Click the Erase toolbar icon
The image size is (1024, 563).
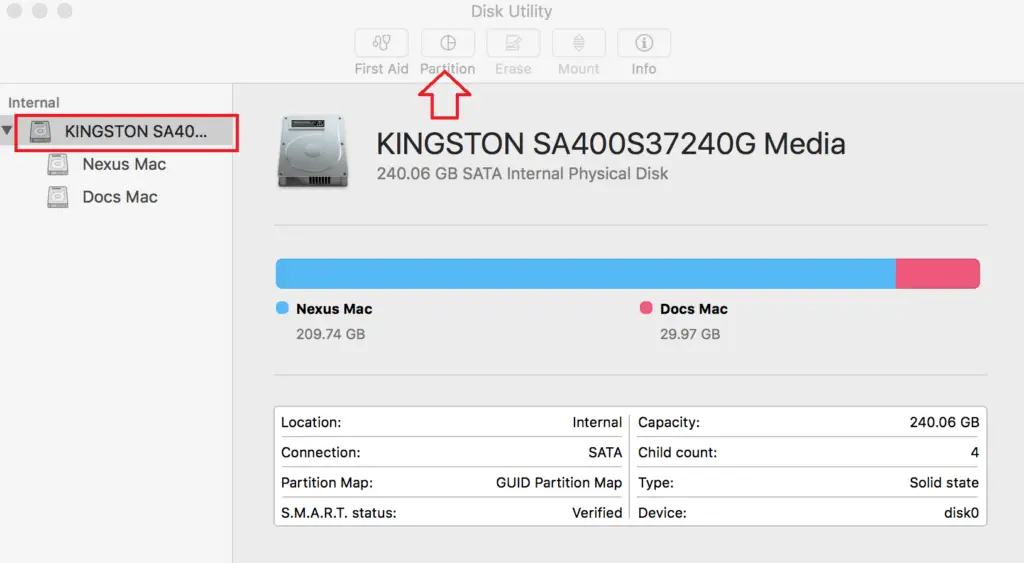(513, 43)
